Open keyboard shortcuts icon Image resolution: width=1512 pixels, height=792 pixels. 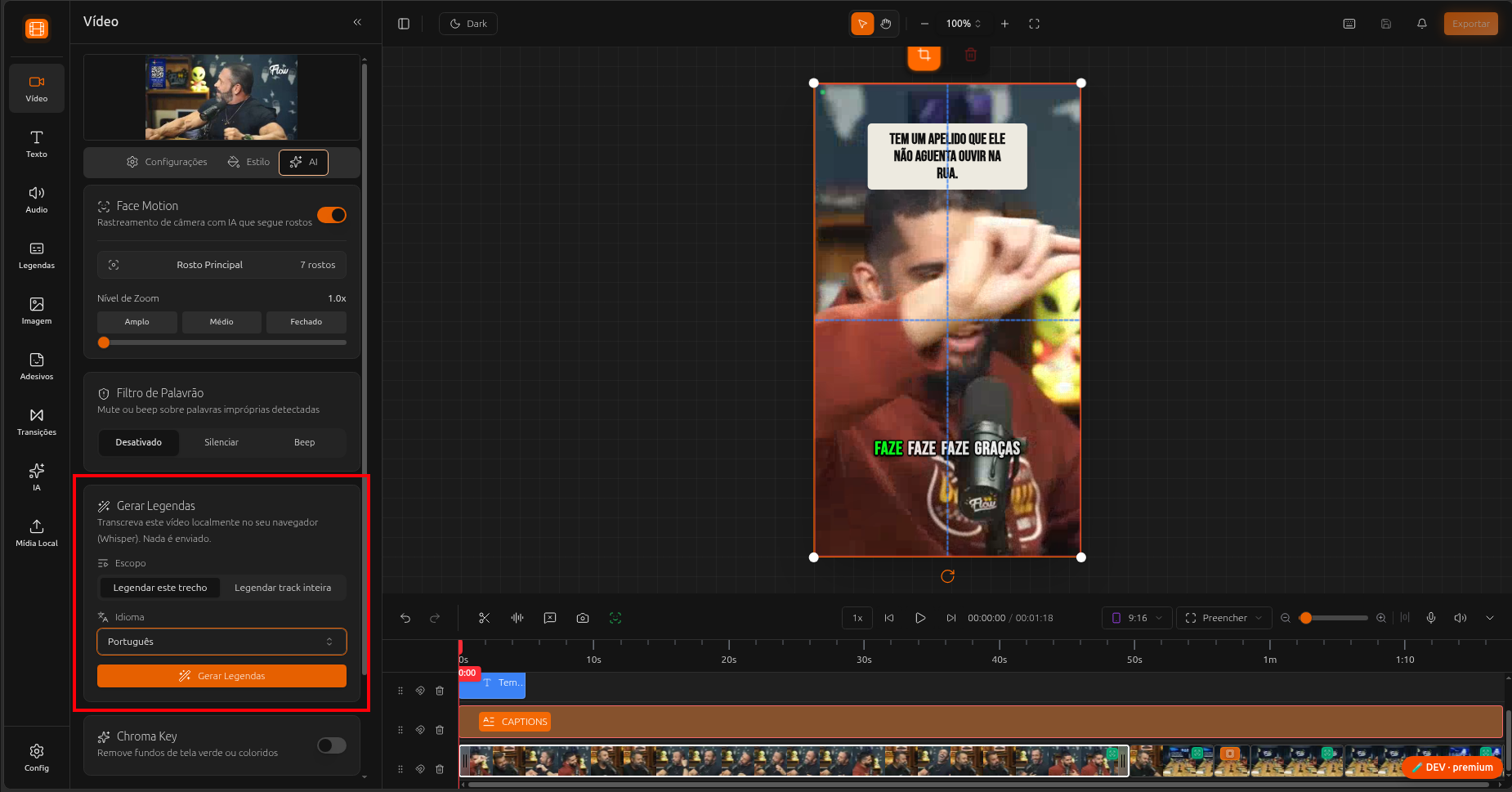[1349, 24]
